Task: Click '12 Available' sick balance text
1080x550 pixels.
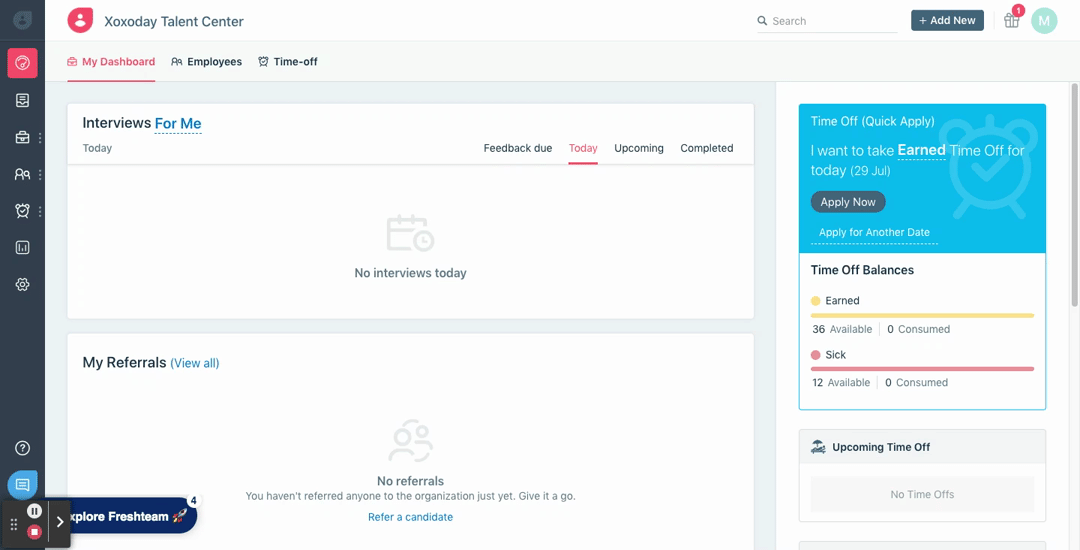Action: [841, 383]
